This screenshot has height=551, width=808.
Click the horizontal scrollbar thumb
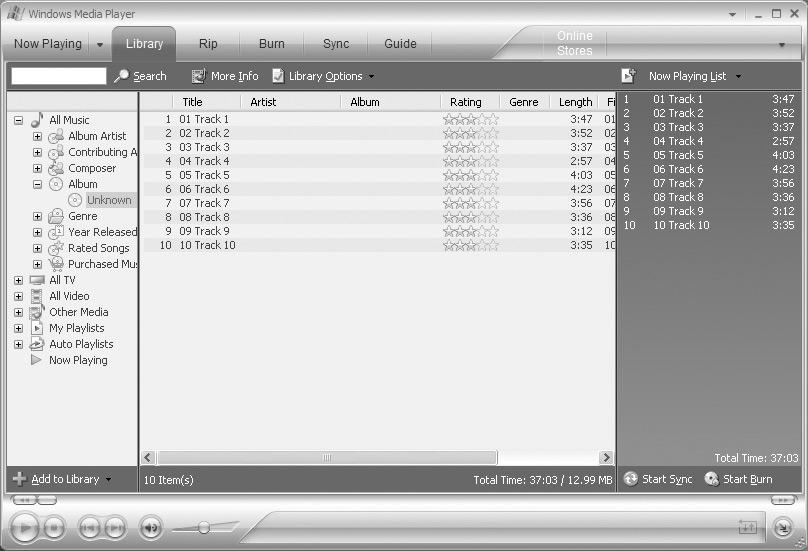pos(327,457)
